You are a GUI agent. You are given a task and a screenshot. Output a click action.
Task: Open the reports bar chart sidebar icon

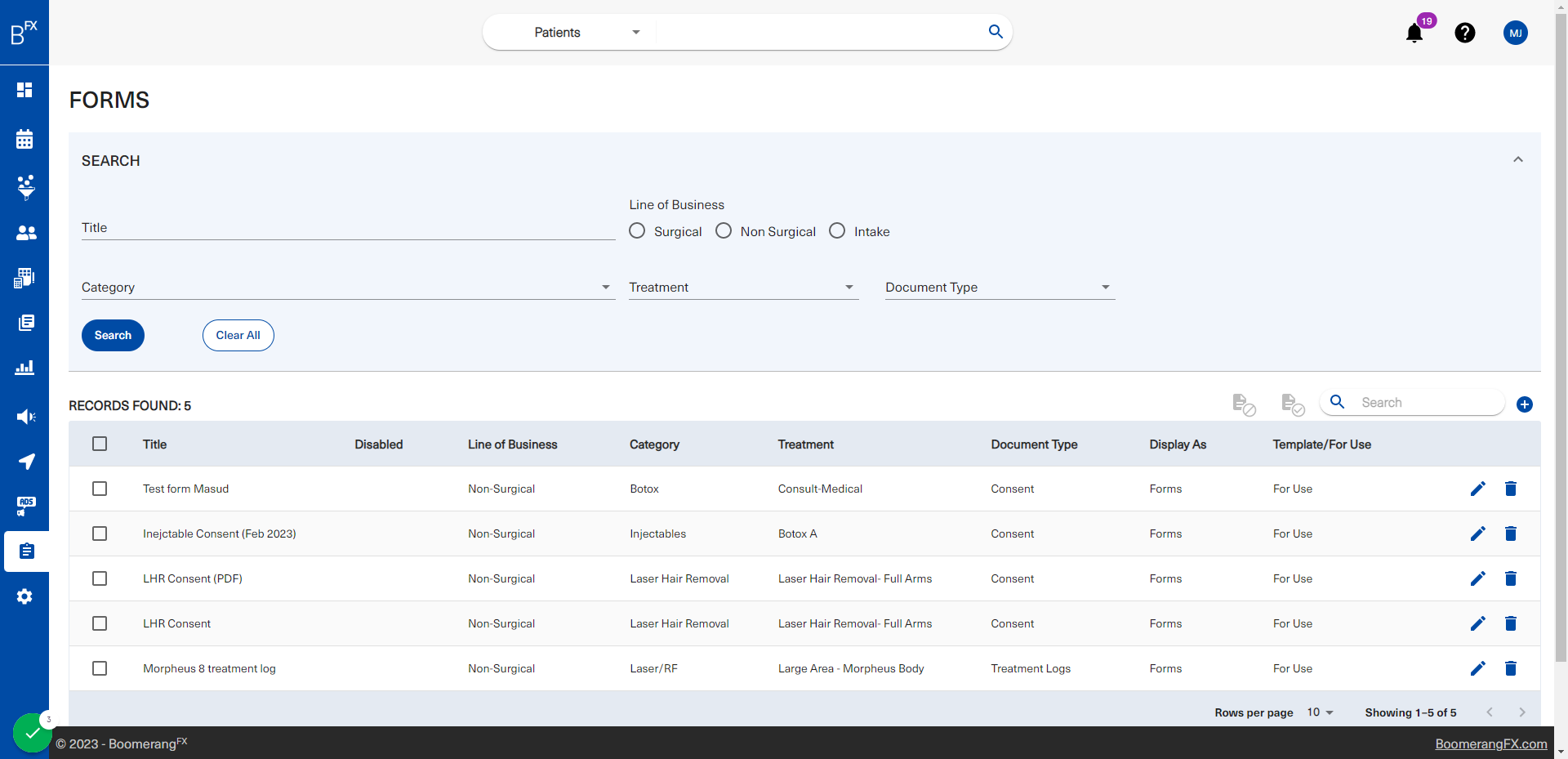(24, 368)
